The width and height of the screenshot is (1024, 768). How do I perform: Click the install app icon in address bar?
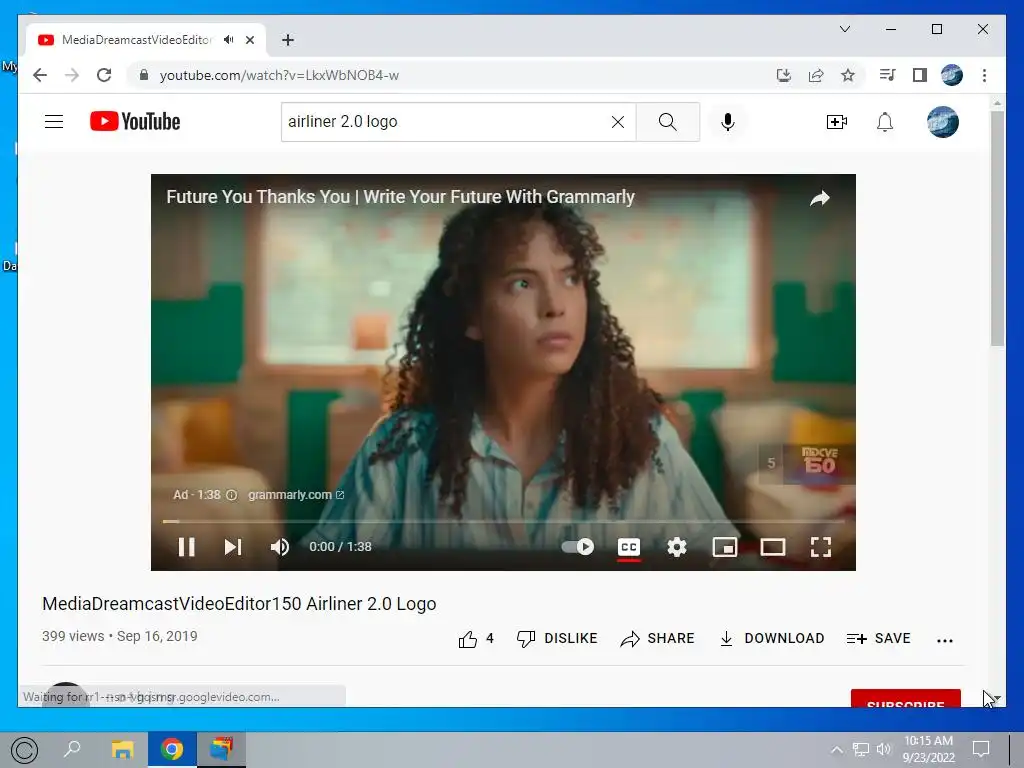point(784,75)
